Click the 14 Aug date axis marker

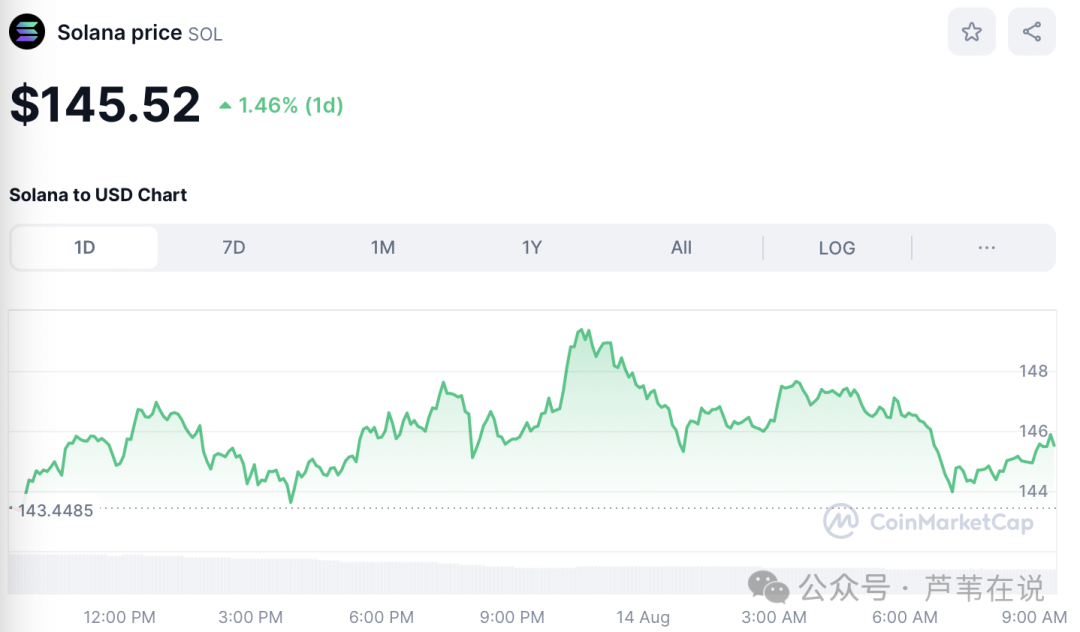pyautogui.click(x=642, y=617)
